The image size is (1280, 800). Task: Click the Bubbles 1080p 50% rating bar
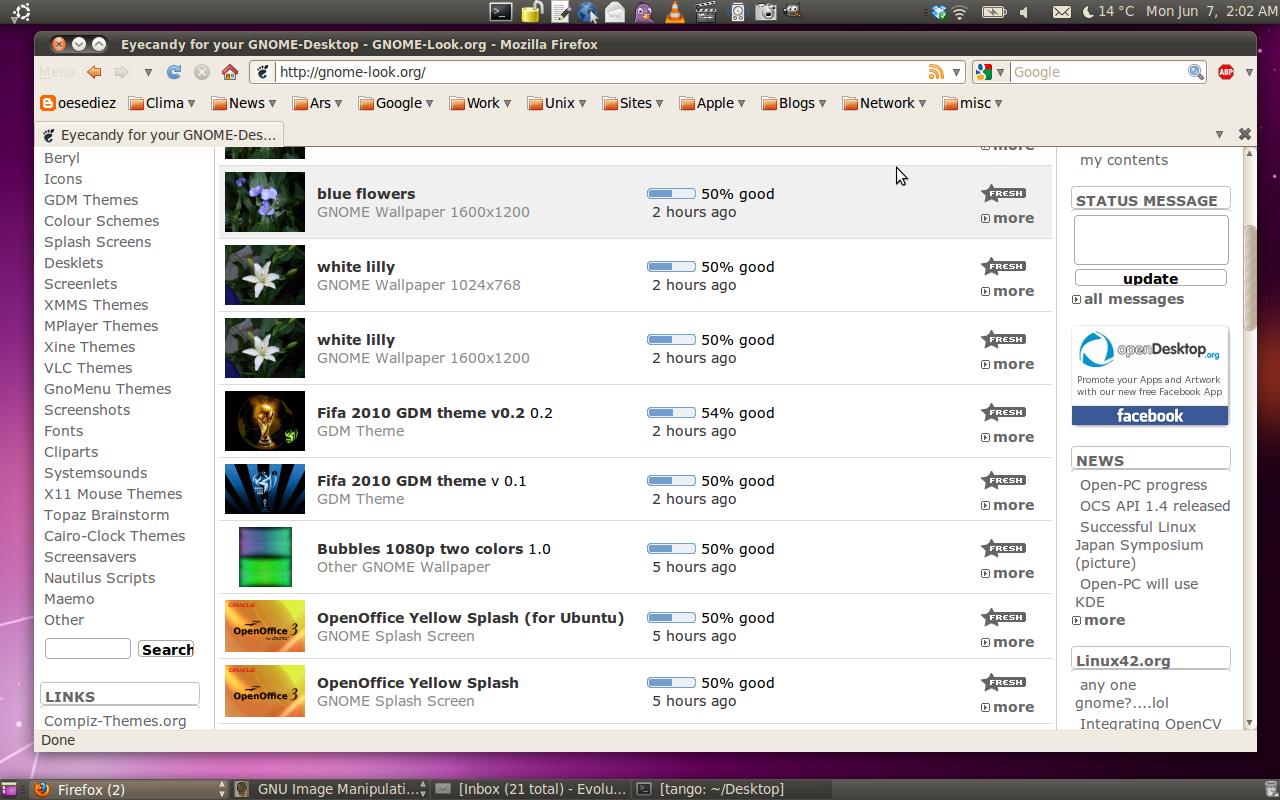tap(671, 549)
